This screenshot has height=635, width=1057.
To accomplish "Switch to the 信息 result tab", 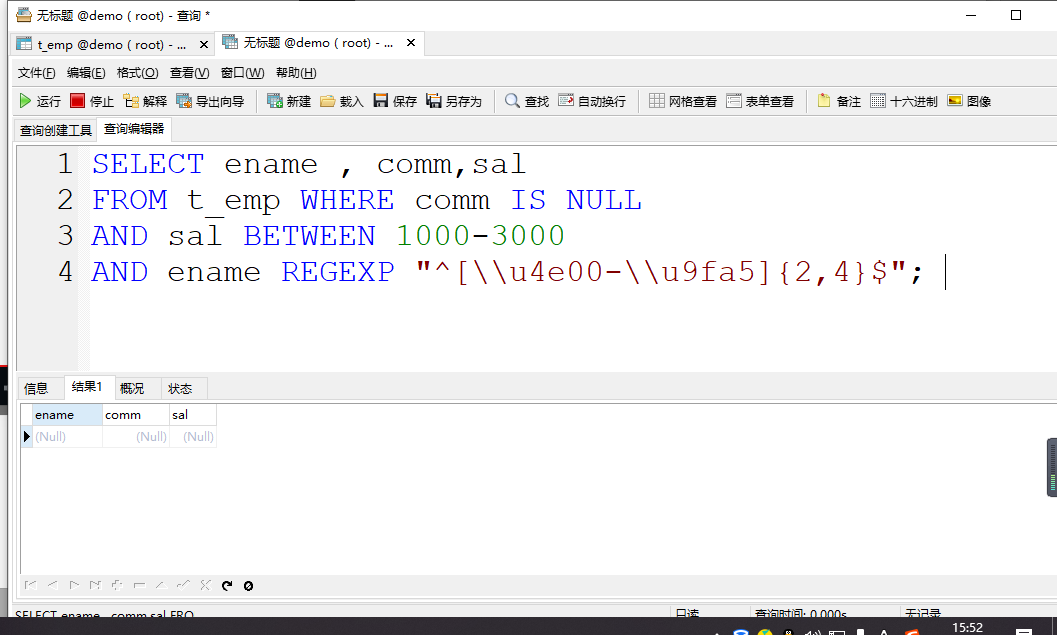I will (37, 388).
